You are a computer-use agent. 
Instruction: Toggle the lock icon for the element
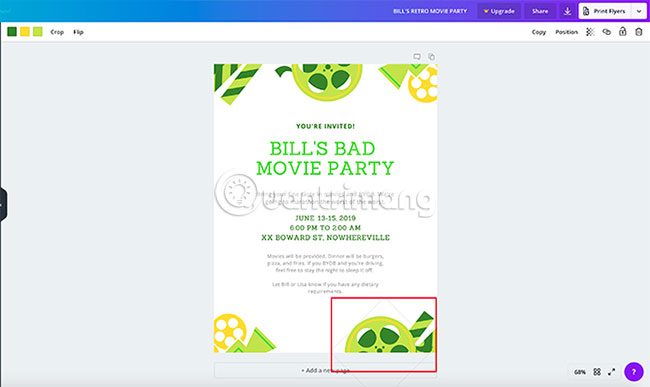coord(623,31)
